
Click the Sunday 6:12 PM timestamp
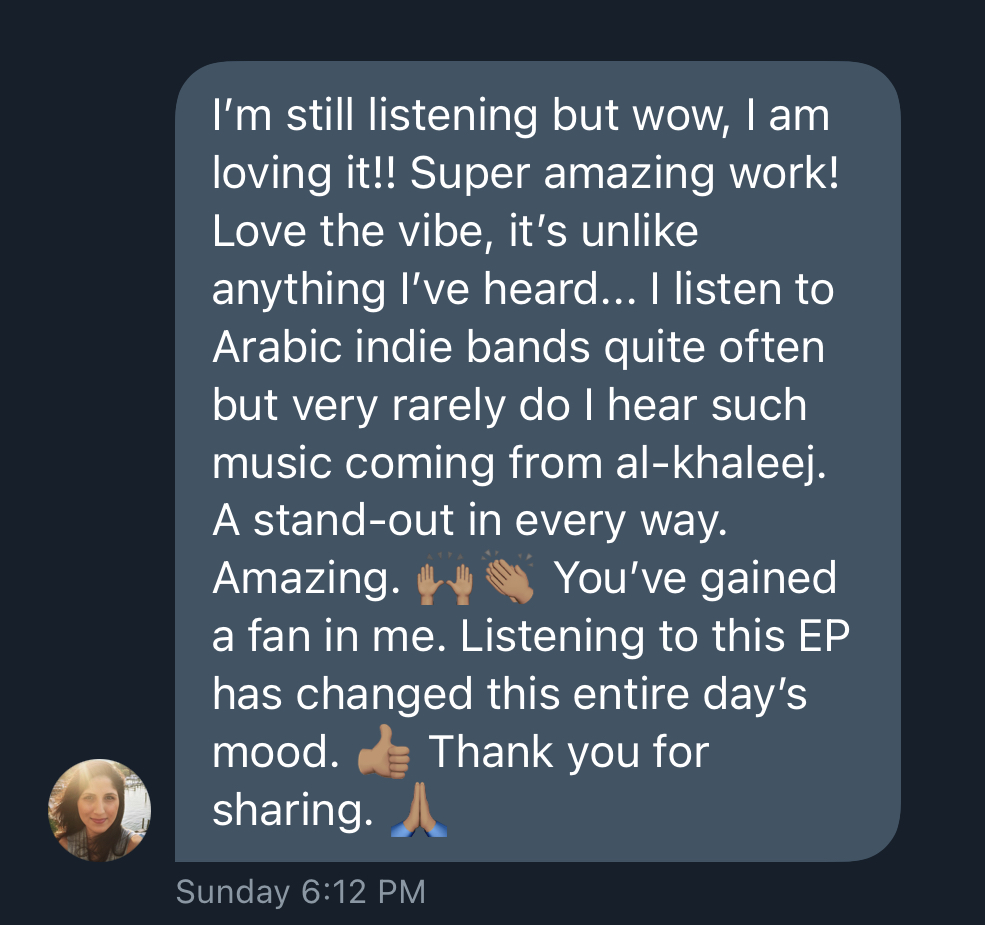tap(301, 892)
